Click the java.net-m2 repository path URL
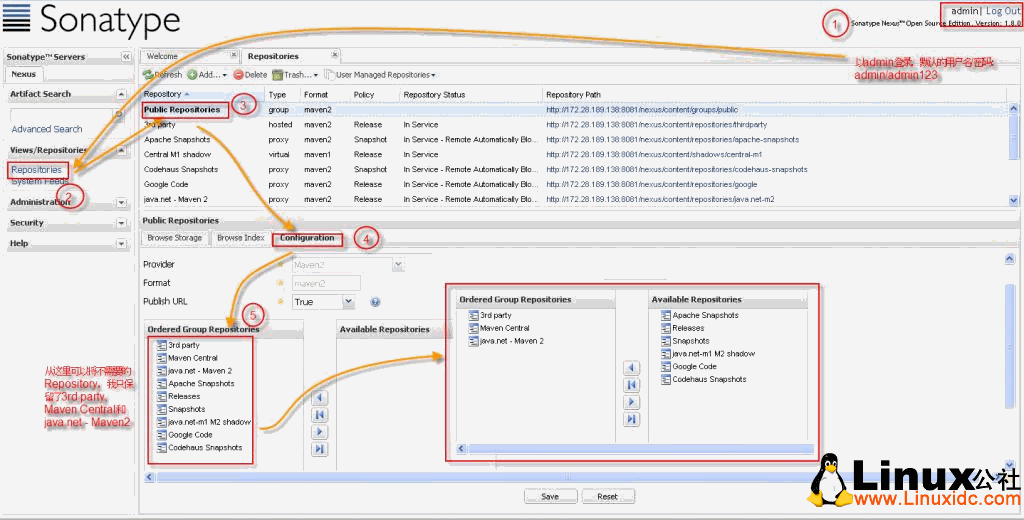 [660, 199]
